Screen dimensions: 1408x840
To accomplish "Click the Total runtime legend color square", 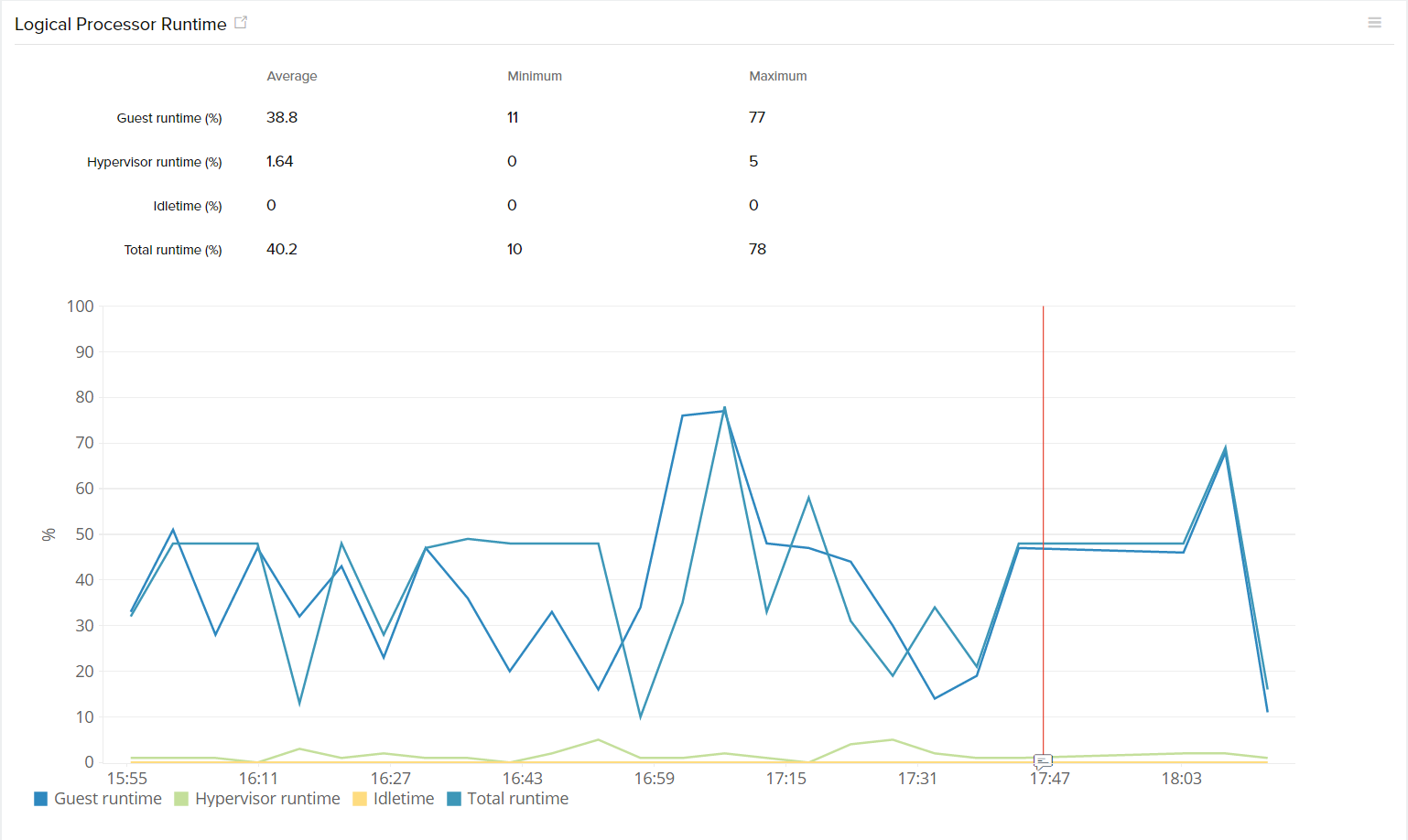I will [x=454, y=799].
